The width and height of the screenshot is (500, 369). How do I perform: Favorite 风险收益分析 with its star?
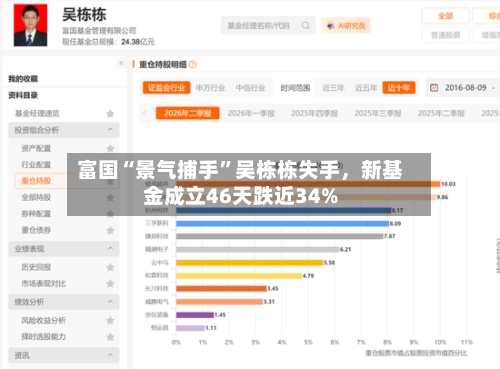click(x=110, y=321)
